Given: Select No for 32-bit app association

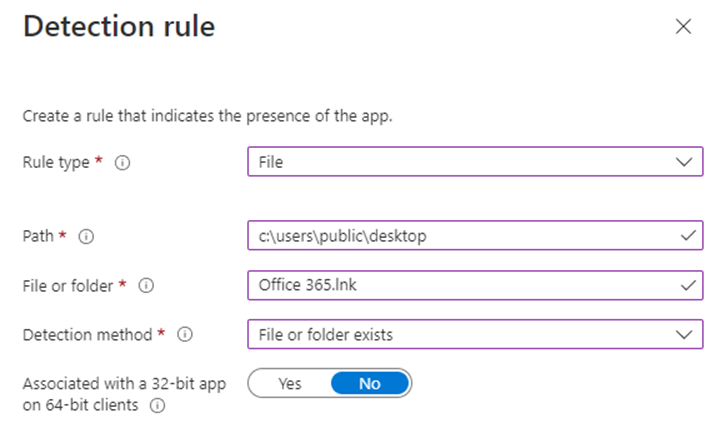Looking at the screenshot, I should tap(369, 384).
